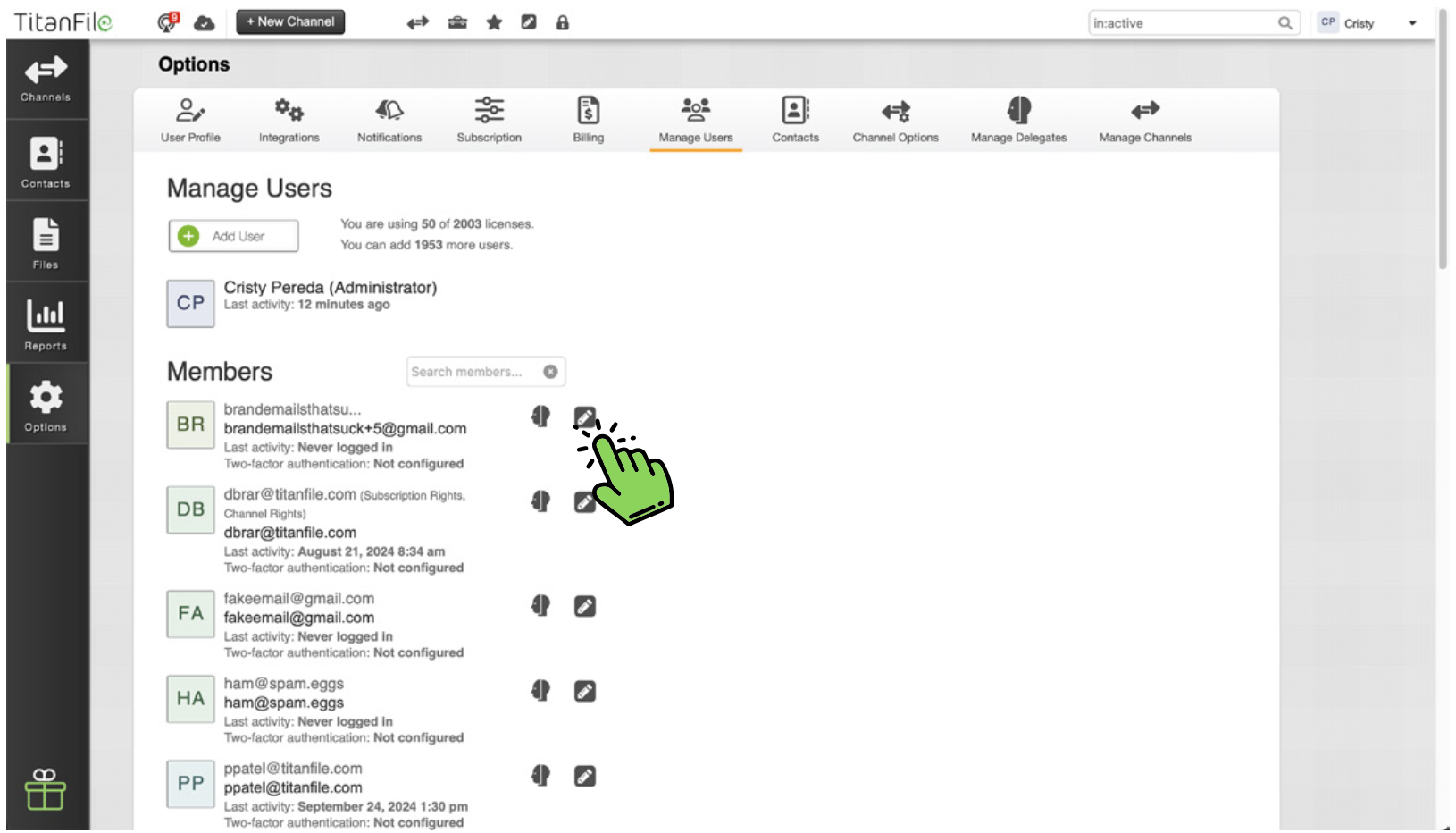Click delegate icon for fakeemail@gmail.com
The width and height of the screenshot is (1456, 833).
pyautogui.click(x=540, y=606)
